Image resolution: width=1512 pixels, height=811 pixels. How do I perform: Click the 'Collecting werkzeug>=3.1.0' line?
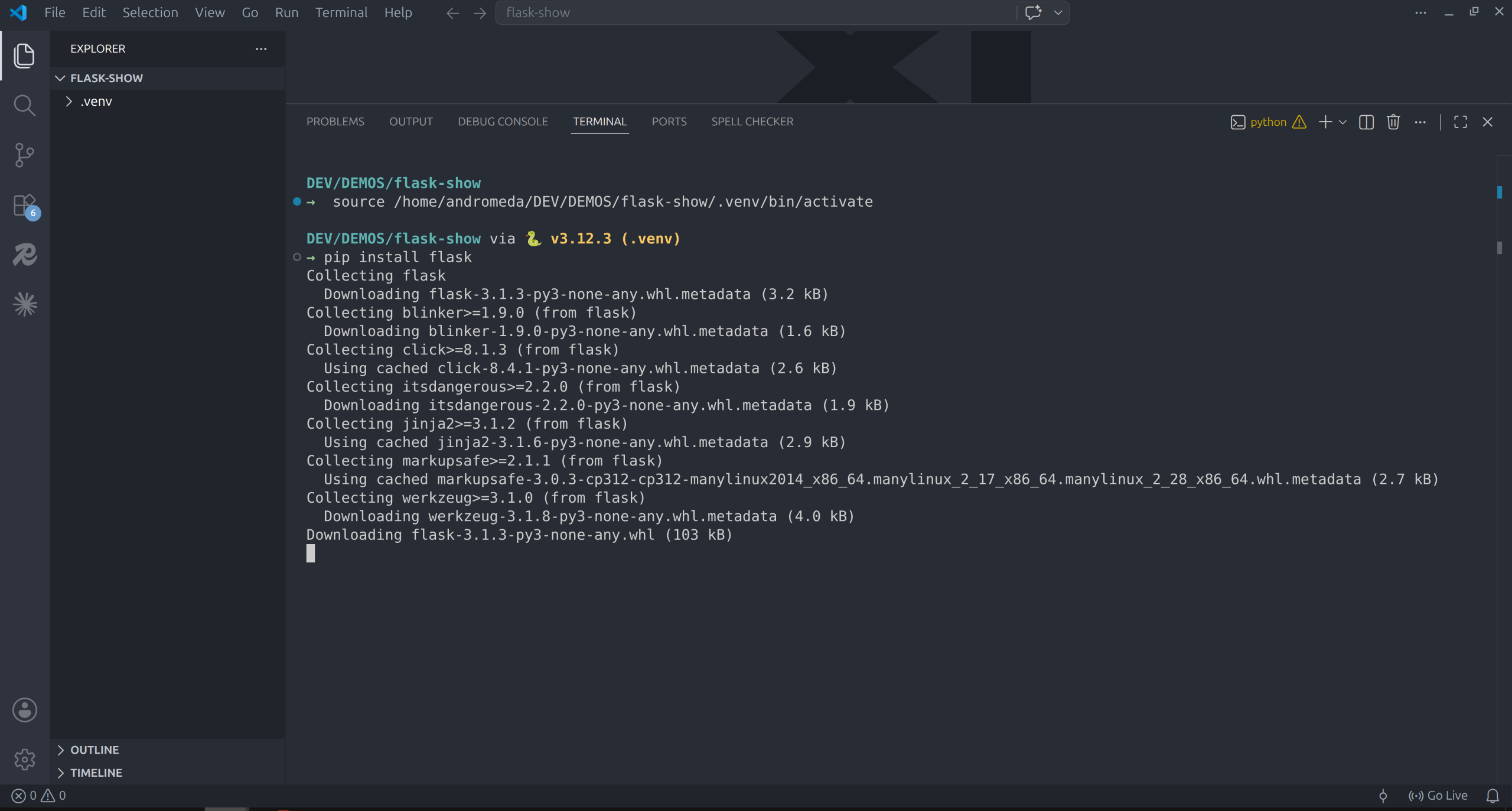click(476, 498)
